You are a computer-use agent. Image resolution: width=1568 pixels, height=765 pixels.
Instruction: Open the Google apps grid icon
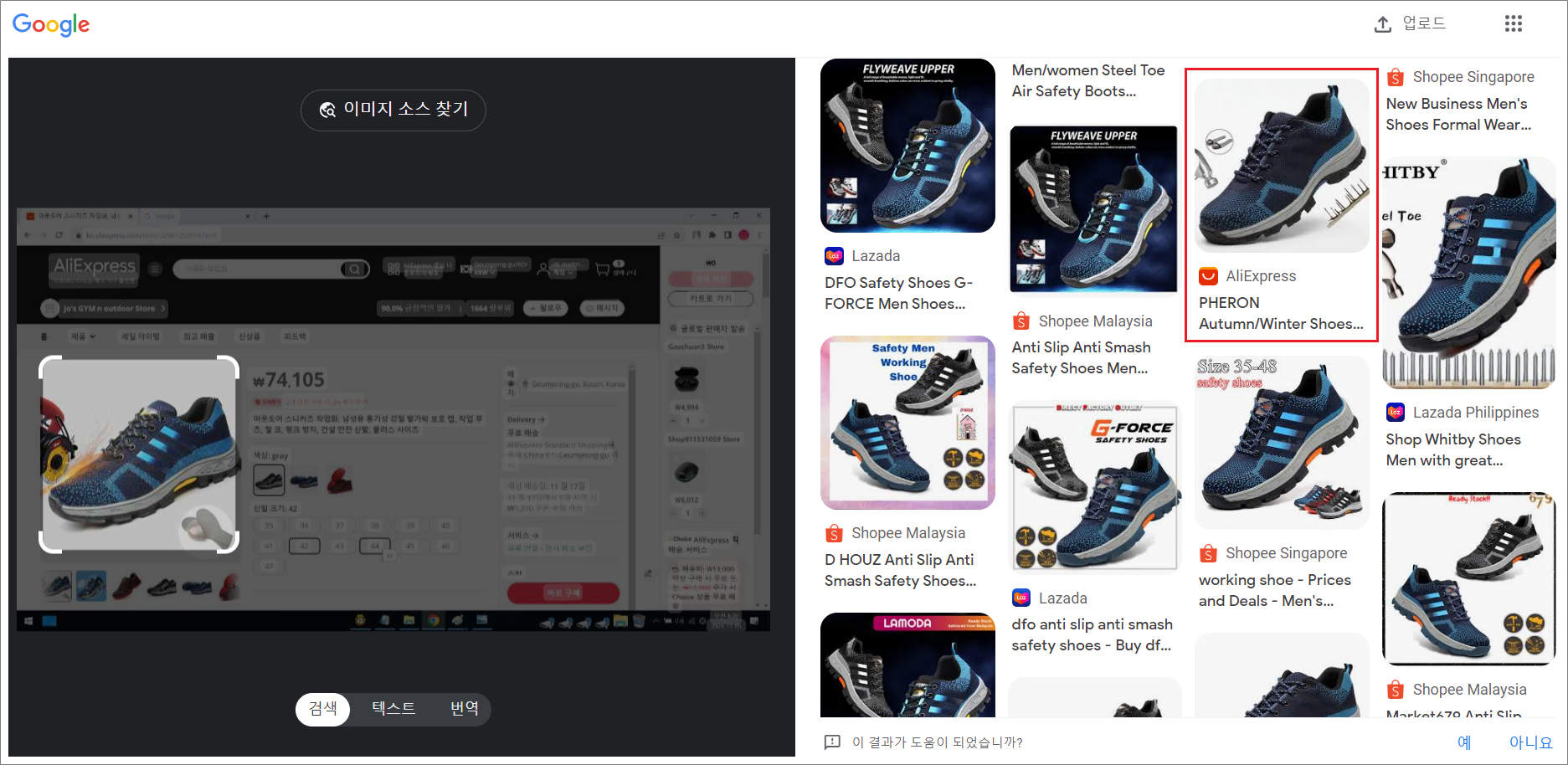[1513, 23]
